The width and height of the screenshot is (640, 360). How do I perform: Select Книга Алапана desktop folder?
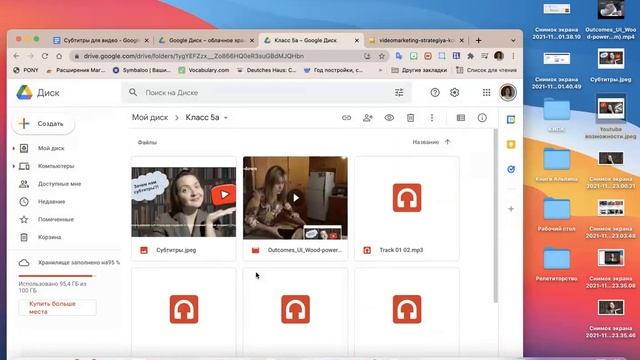point(557,164)
